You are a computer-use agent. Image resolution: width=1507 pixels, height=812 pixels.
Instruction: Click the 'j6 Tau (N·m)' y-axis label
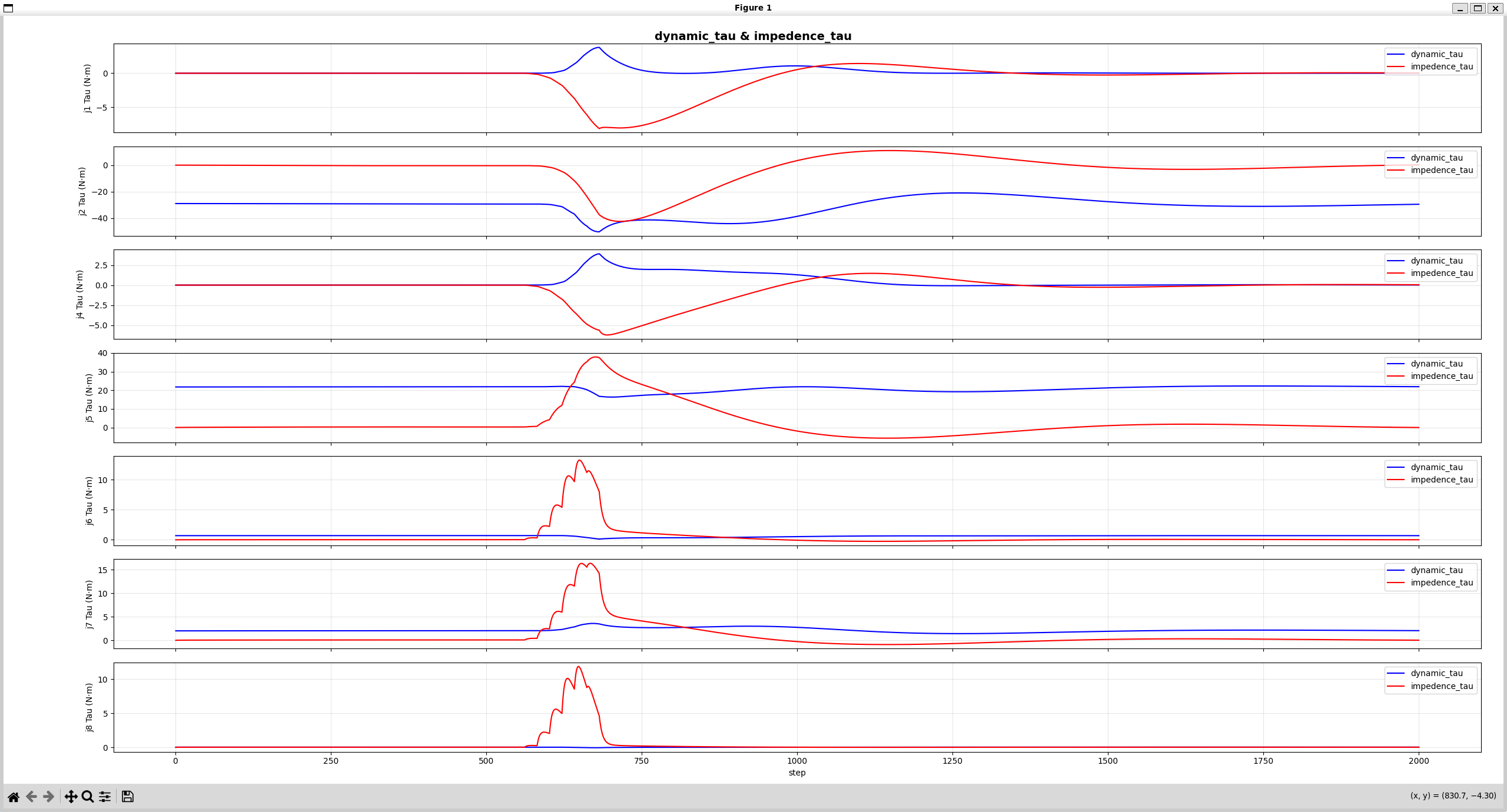(x=89, y=501)
